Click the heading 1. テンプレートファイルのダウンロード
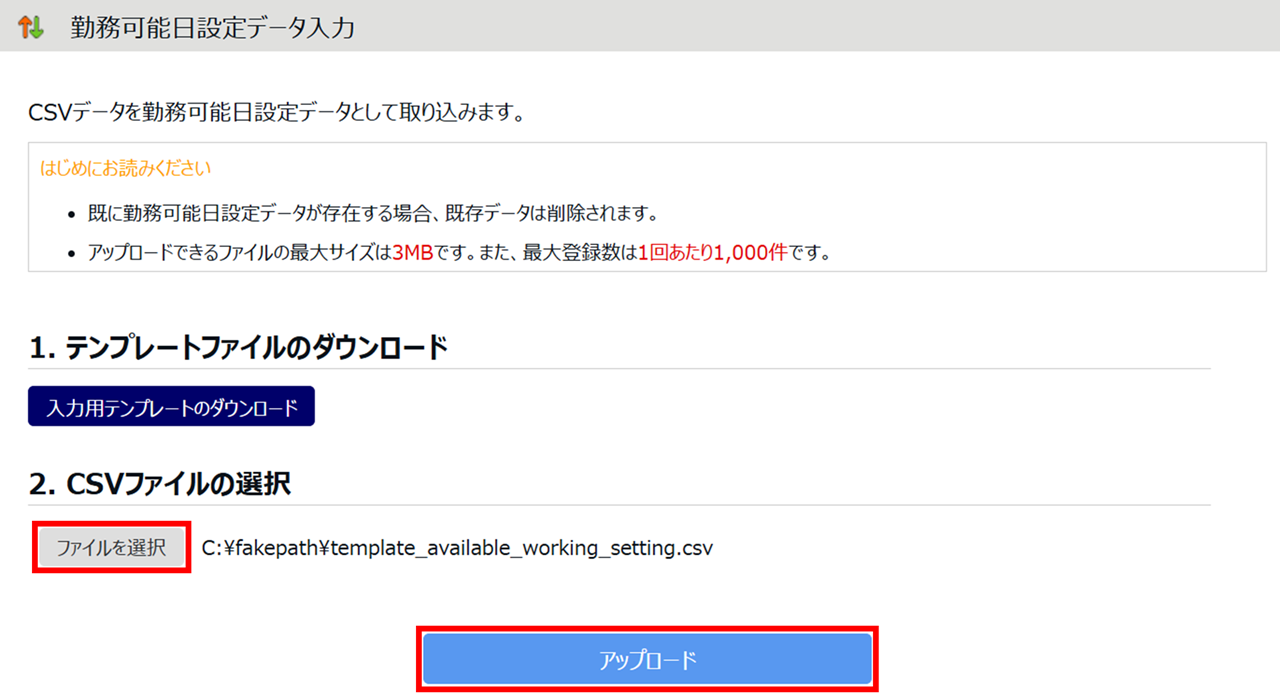Viewport: 1280px width, 698px height. (238, 348)
